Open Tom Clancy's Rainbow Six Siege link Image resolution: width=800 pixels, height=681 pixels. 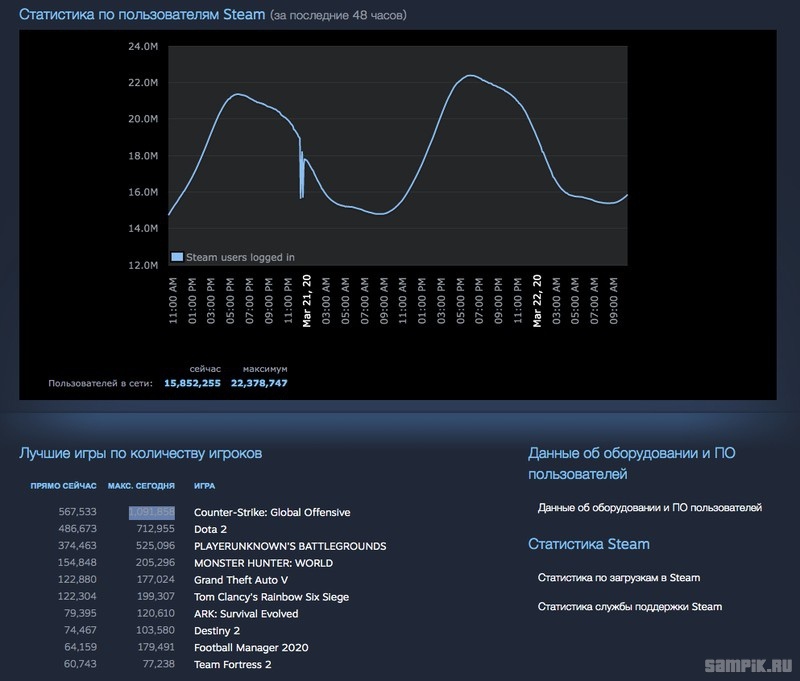[271, 597]
